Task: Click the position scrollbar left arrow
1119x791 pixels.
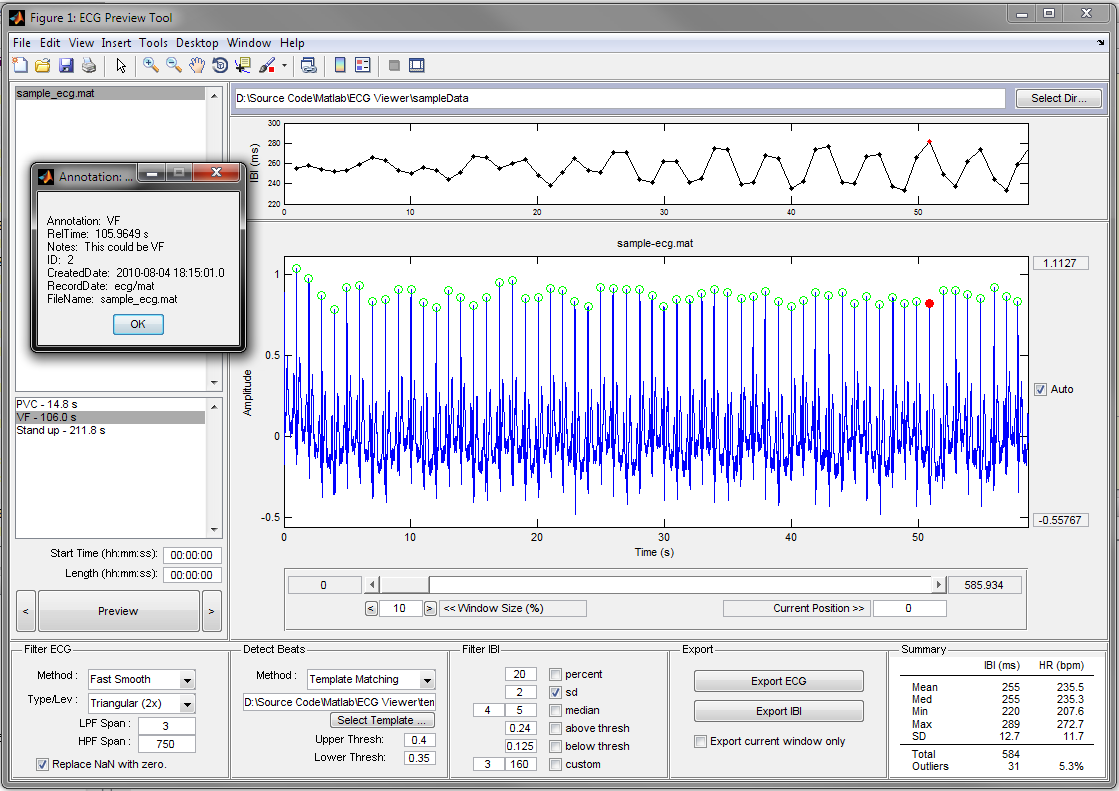Action: click(372, 585)
